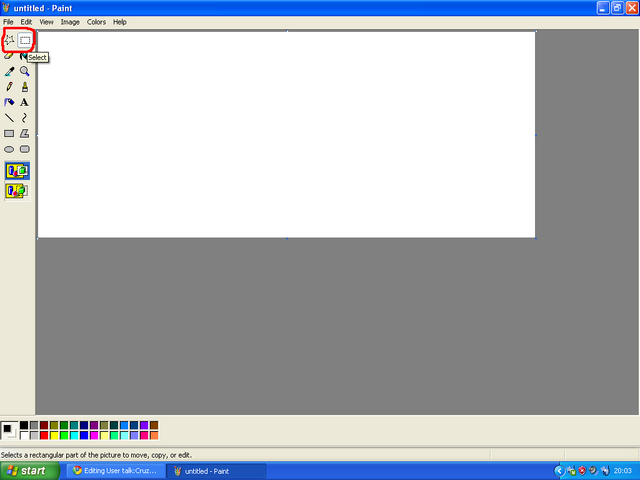Pick the Pick Color eyedropper tool
The image size is (640, 480).
click(x=9, y=71)
